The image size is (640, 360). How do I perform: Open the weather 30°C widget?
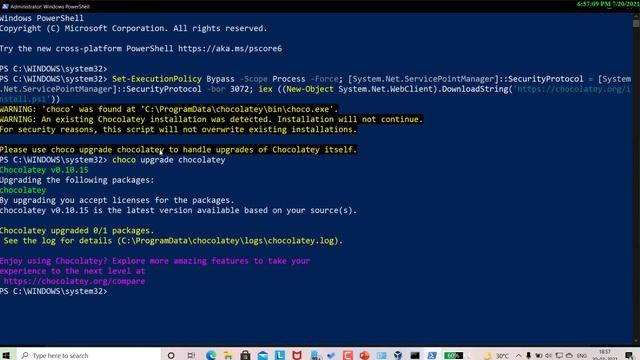tap(497, 356)
